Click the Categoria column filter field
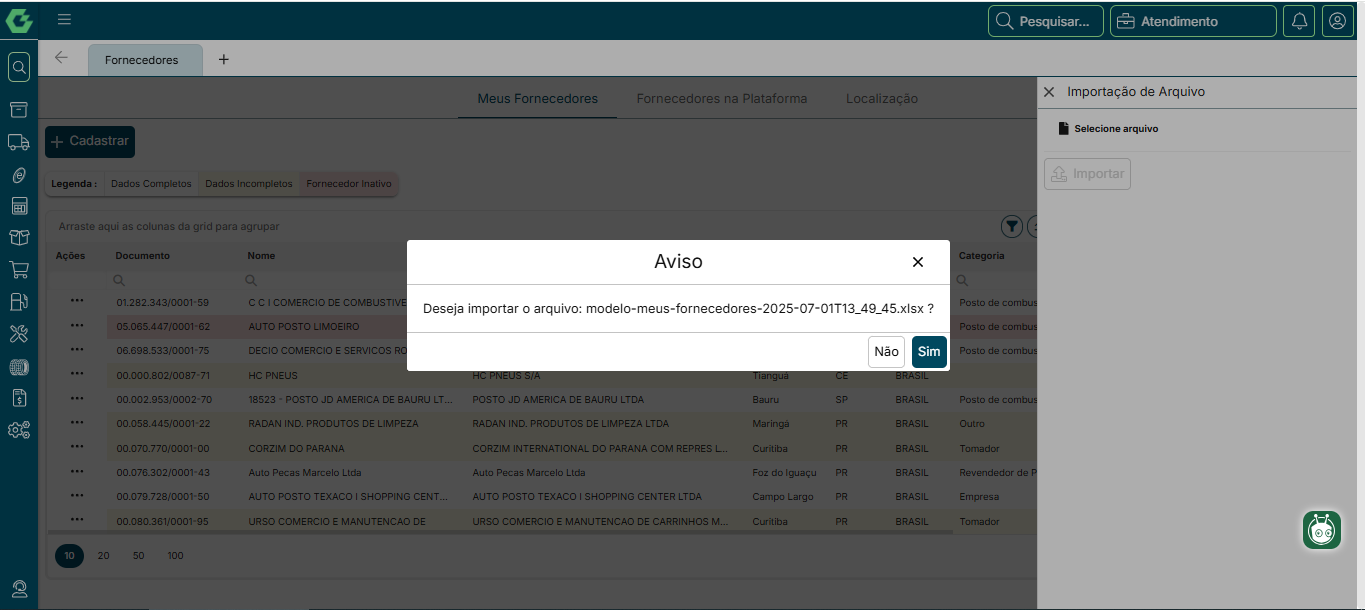This screenshot has height=610, width=1365. pos(996,280)
